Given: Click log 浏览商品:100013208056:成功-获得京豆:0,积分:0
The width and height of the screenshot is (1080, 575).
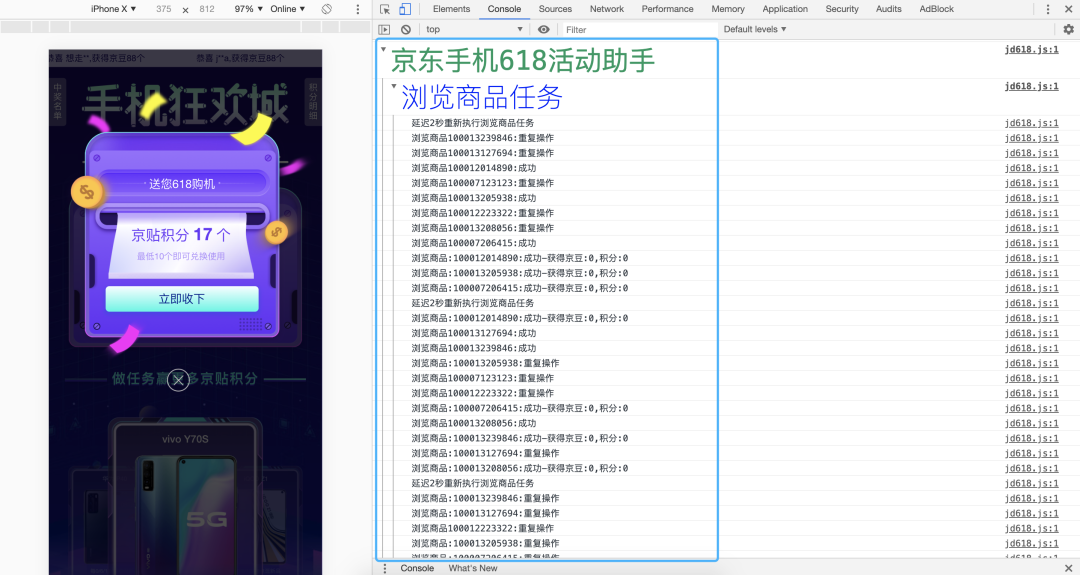Looking at the screenshot, I should (519, 468).
